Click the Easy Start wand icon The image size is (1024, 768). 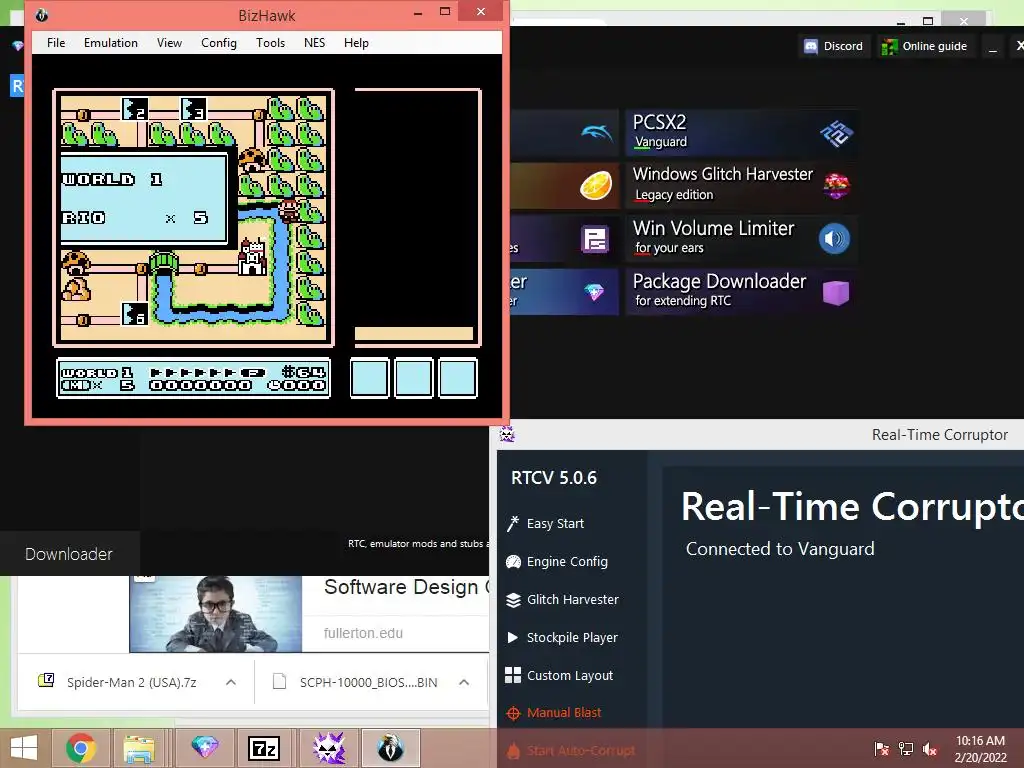click(x=513, y=524)
